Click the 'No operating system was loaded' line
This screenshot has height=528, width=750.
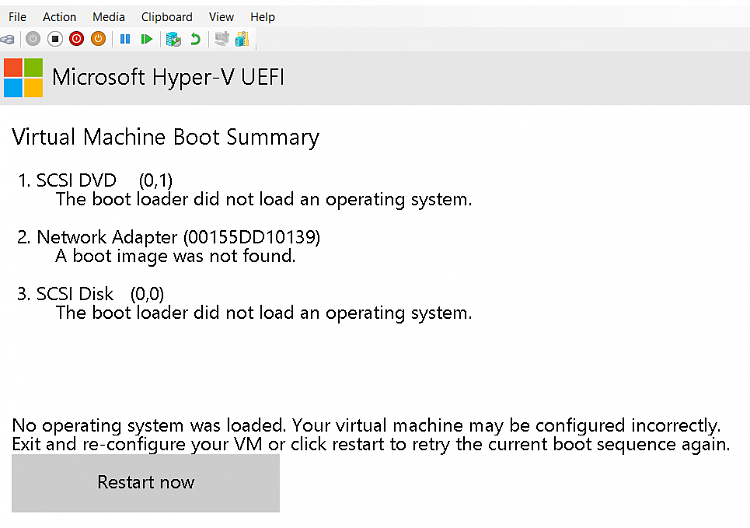click(366, 425)
